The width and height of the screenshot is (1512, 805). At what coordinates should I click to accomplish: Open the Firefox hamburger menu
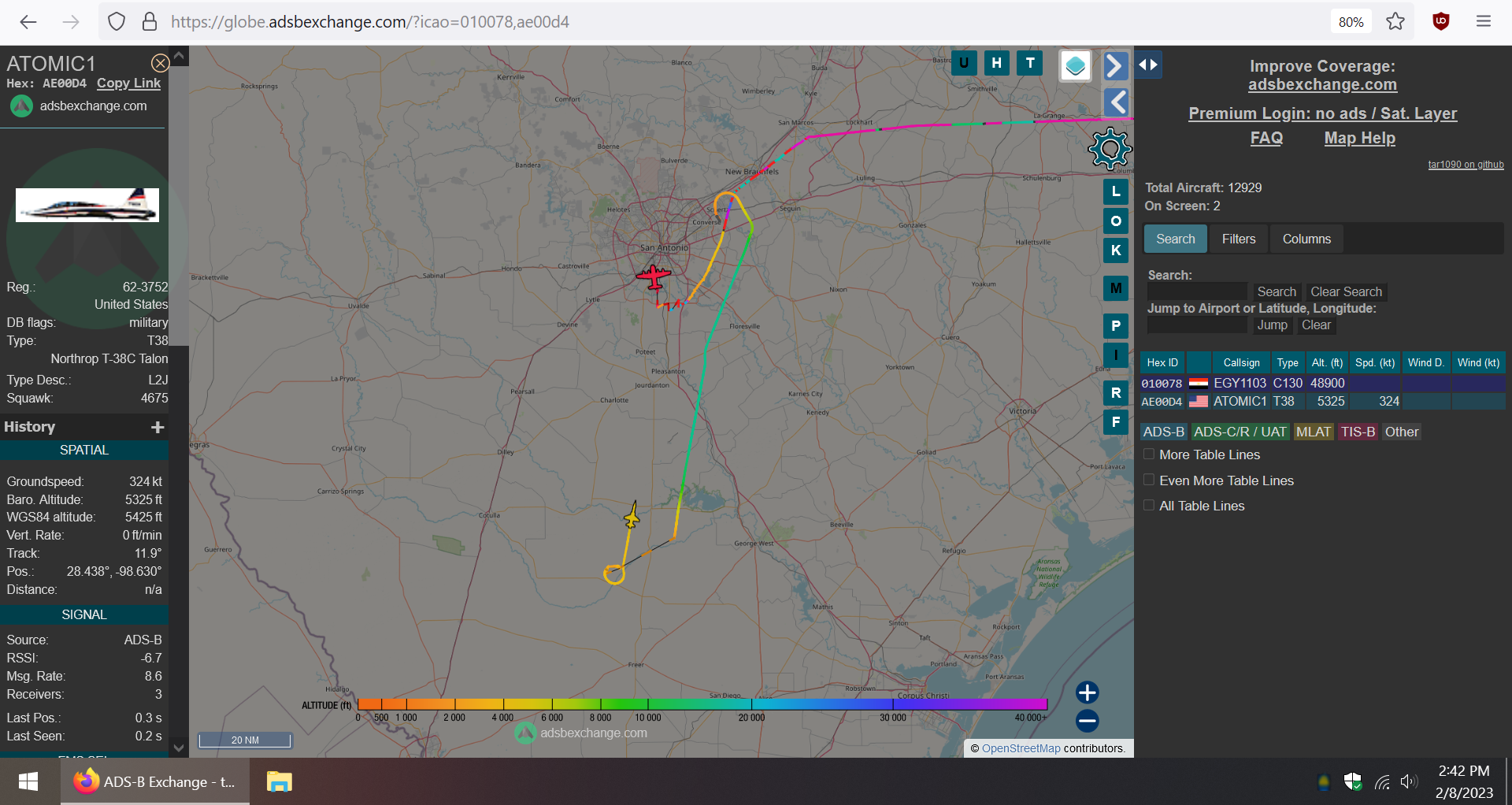tap(1484, 22)
